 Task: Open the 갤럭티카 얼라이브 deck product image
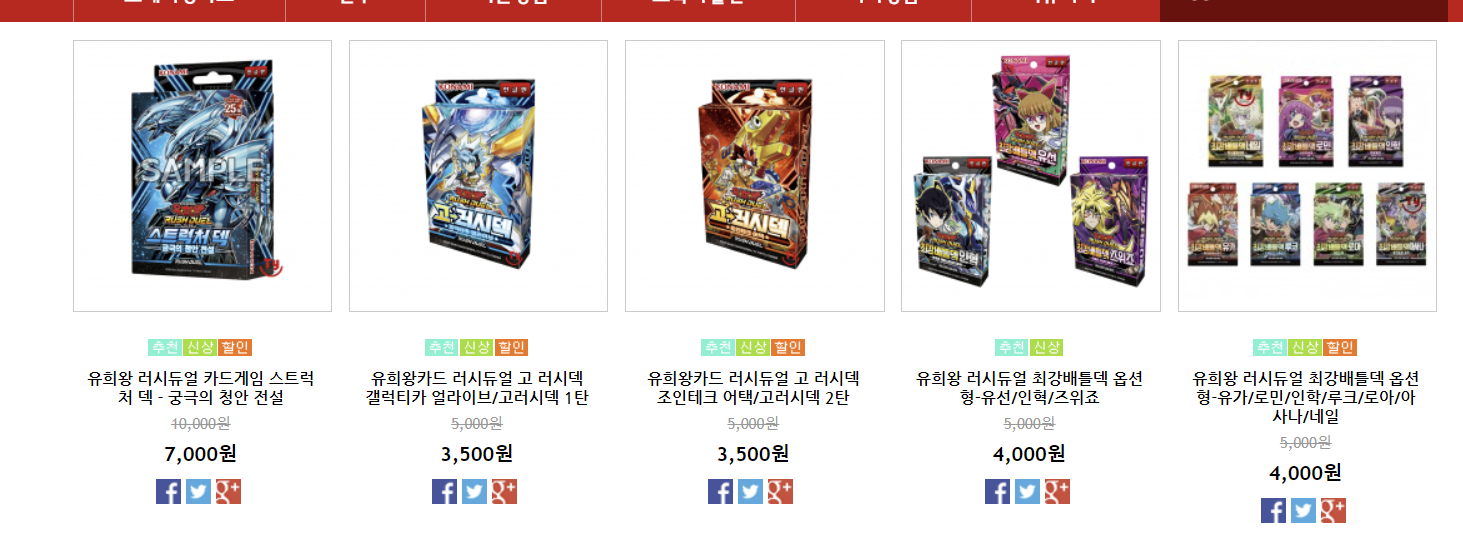pos(478,176)
